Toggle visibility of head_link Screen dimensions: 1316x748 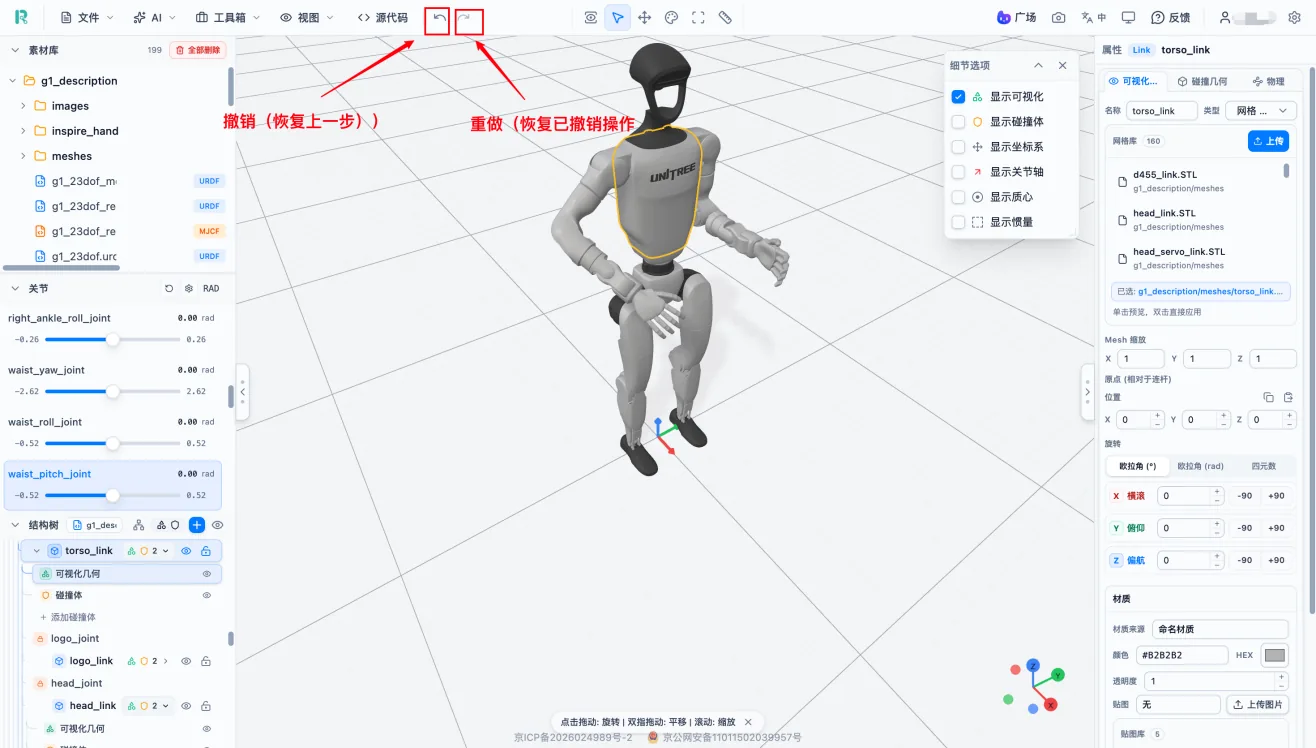[186, 706]
